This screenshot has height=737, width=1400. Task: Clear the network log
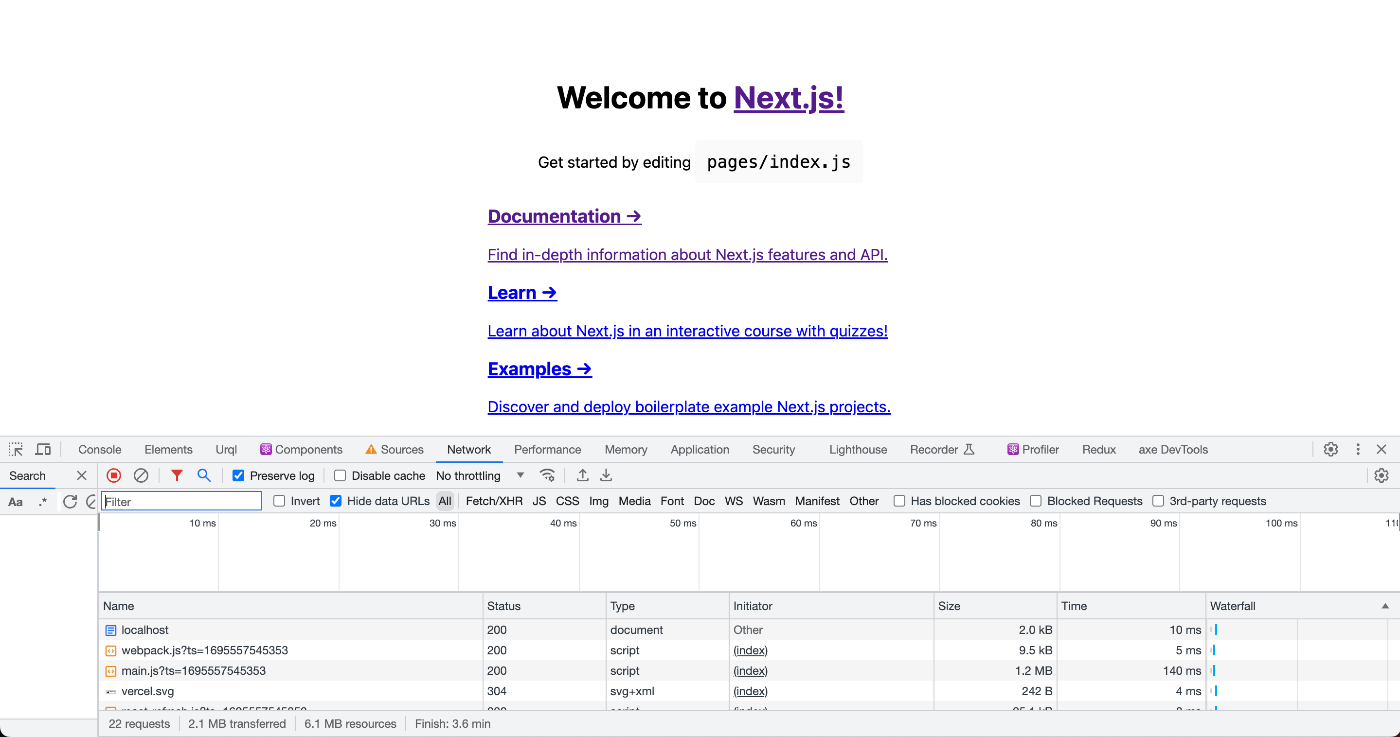pos(141,475)
